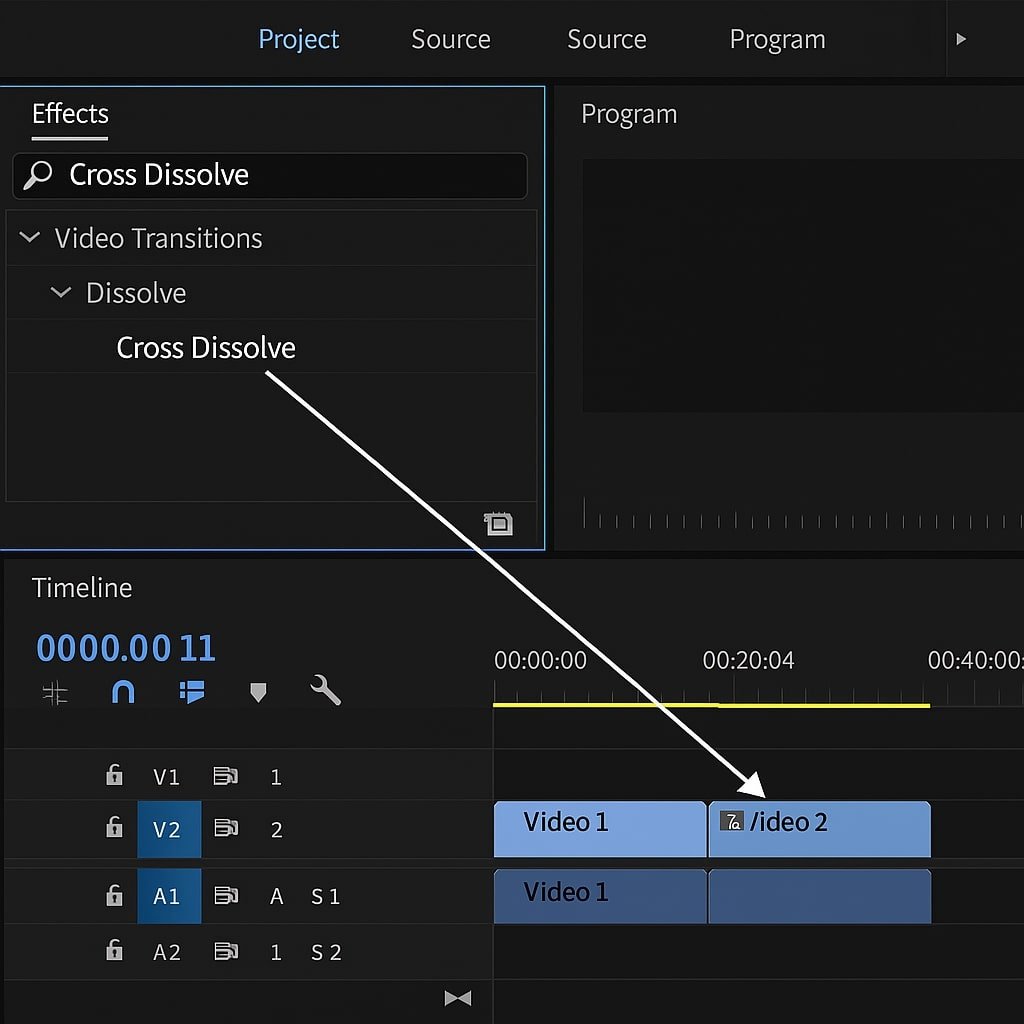The height and width of the screenshot is (1024, 1024).
Task: Click the Program monitor preview area
Action: pos(803,285)
